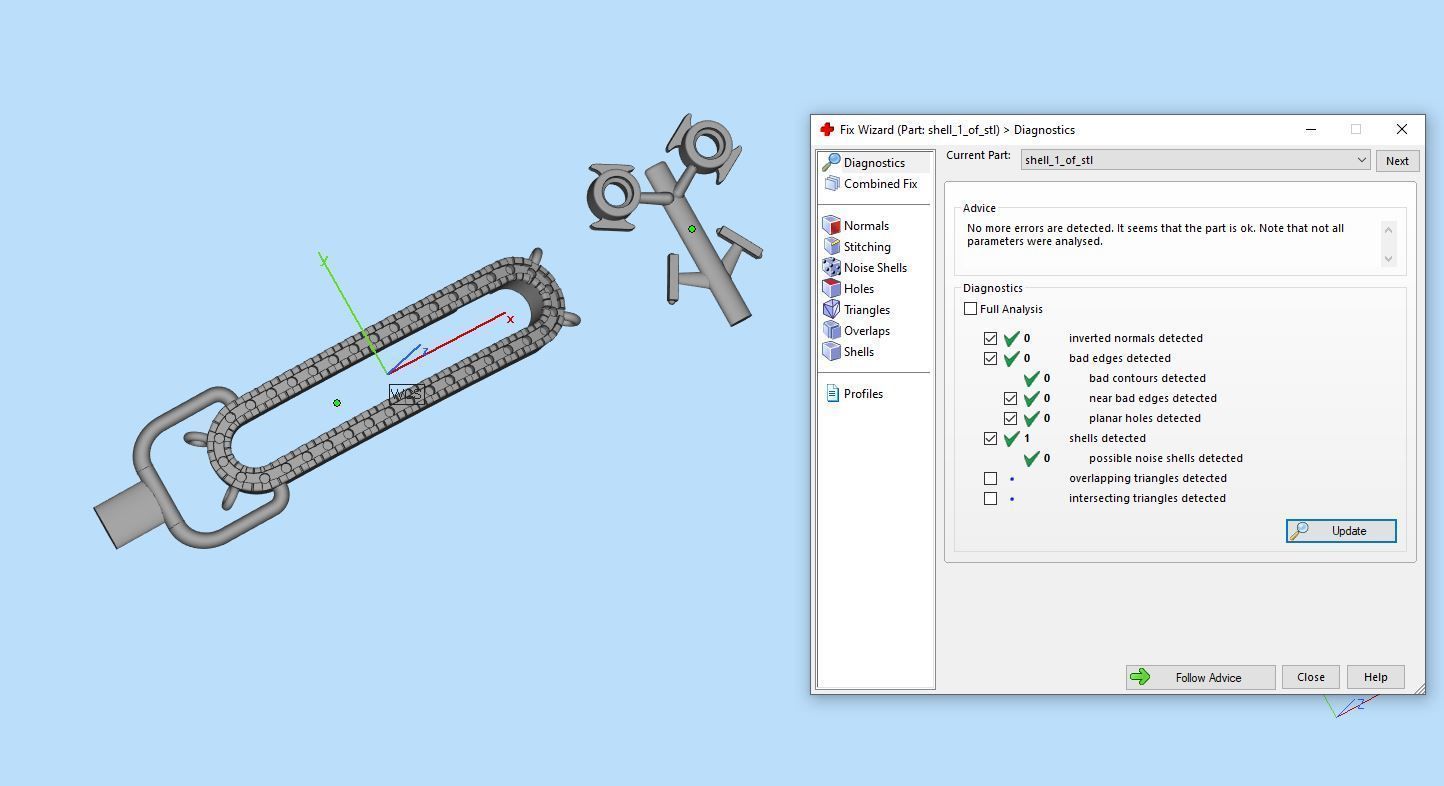Click the Next part button
The image size is (1444, 786).
1397,161
